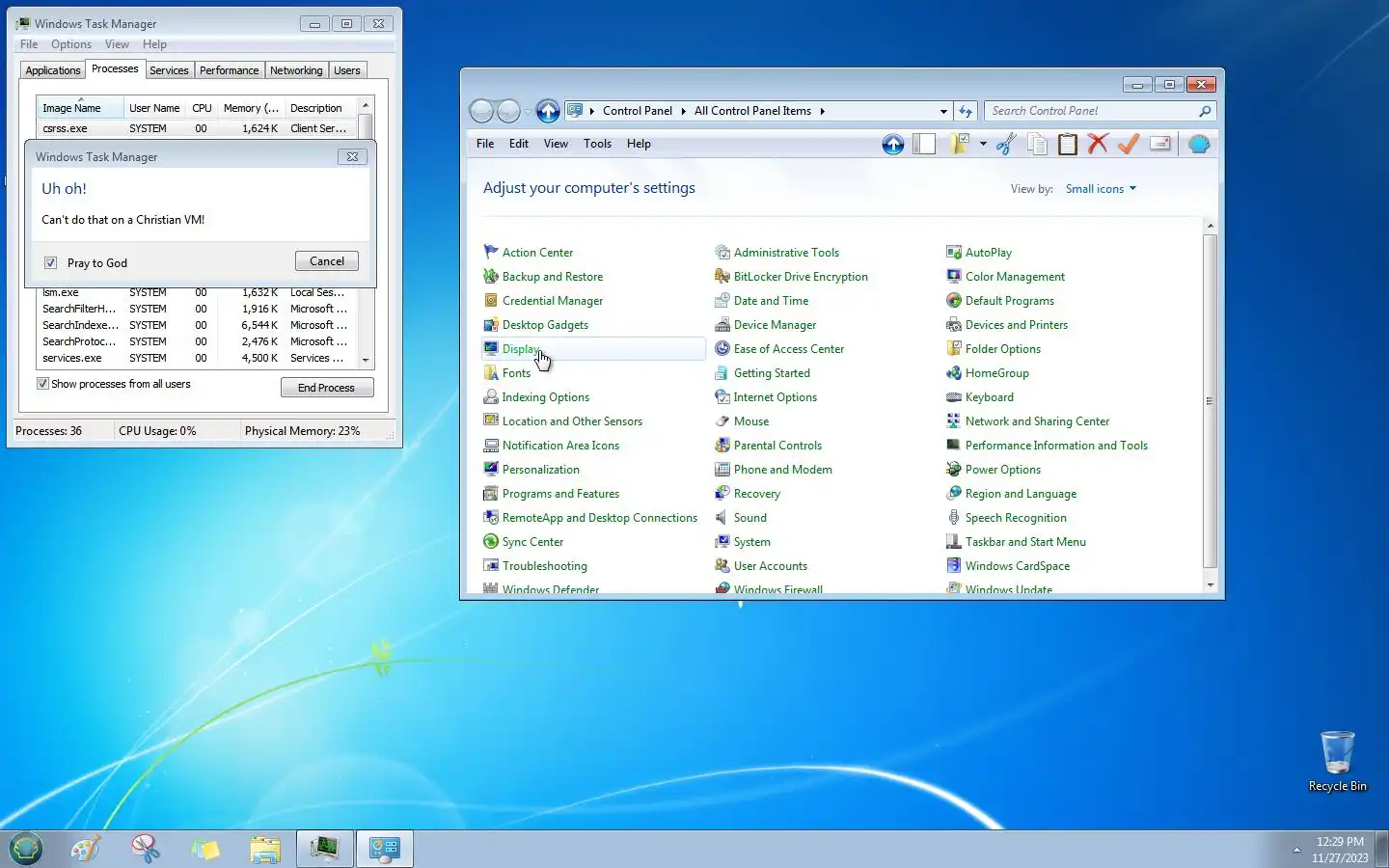This screenshot has height=868, width=1389.
Task: Show hidden icons in system tray
Action: click(1296, 850)
